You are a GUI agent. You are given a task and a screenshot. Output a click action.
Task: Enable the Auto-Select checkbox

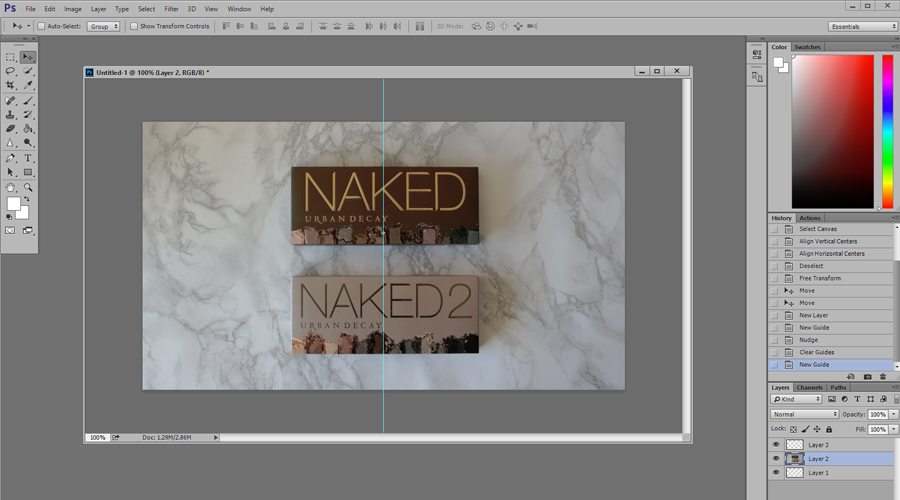coord(41,26)
